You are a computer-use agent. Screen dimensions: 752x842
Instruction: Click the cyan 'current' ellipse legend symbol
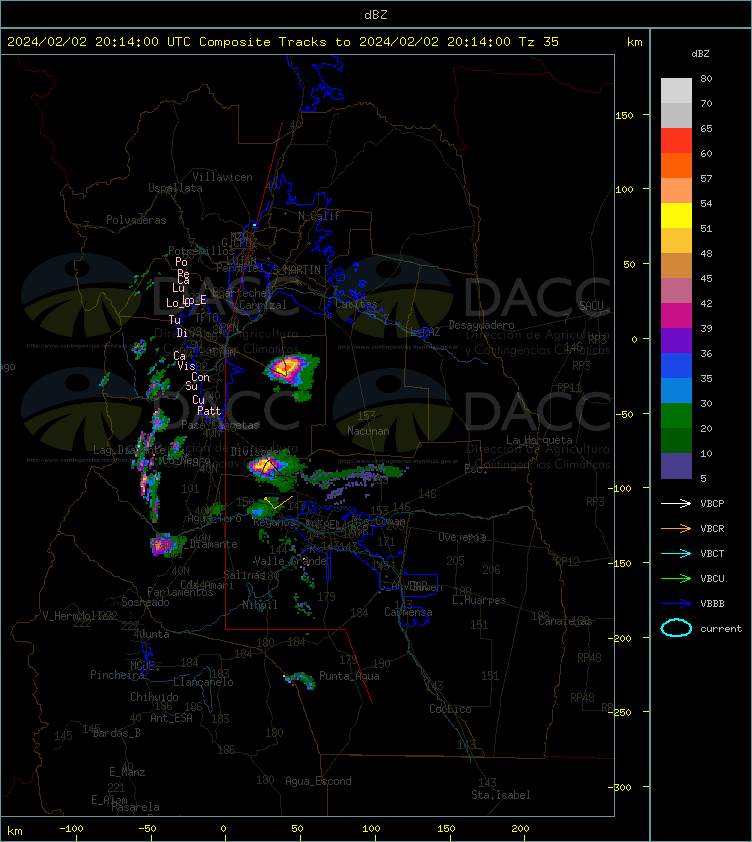pyautogui.click(x=676, y=628)
